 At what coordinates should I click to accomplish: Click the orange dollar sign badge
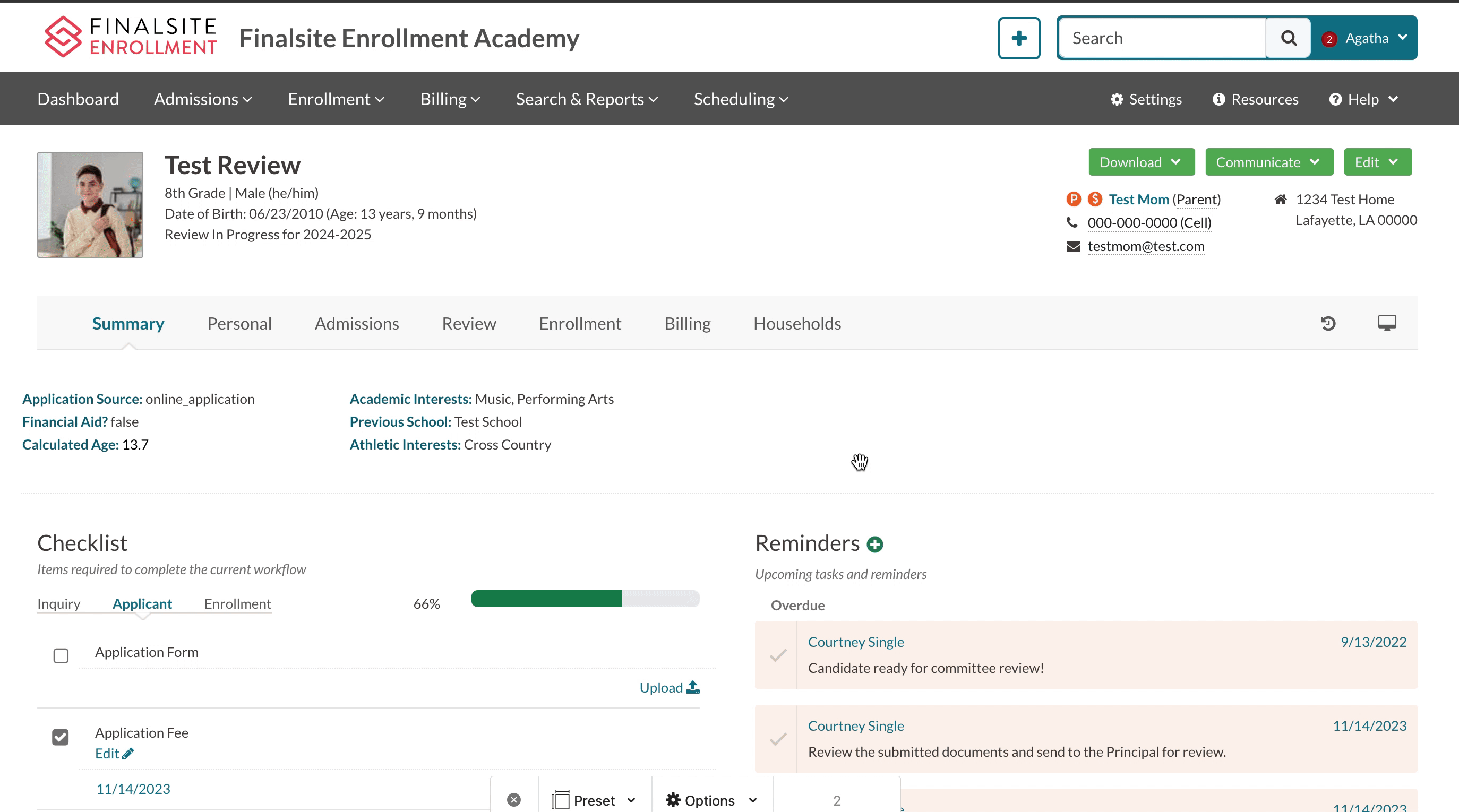point(1094,198)
